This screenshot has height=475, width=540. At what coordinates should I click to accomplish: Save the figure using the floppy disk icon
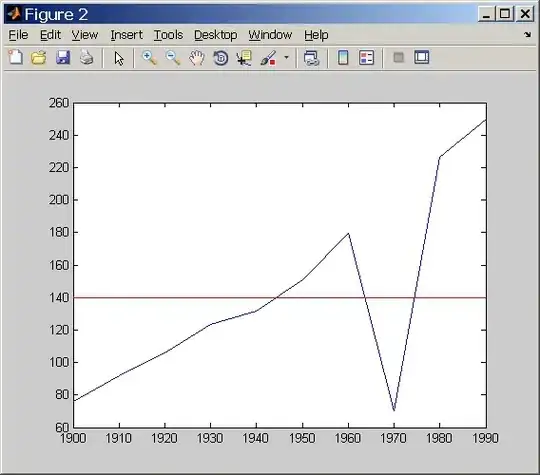pos(63,58)
